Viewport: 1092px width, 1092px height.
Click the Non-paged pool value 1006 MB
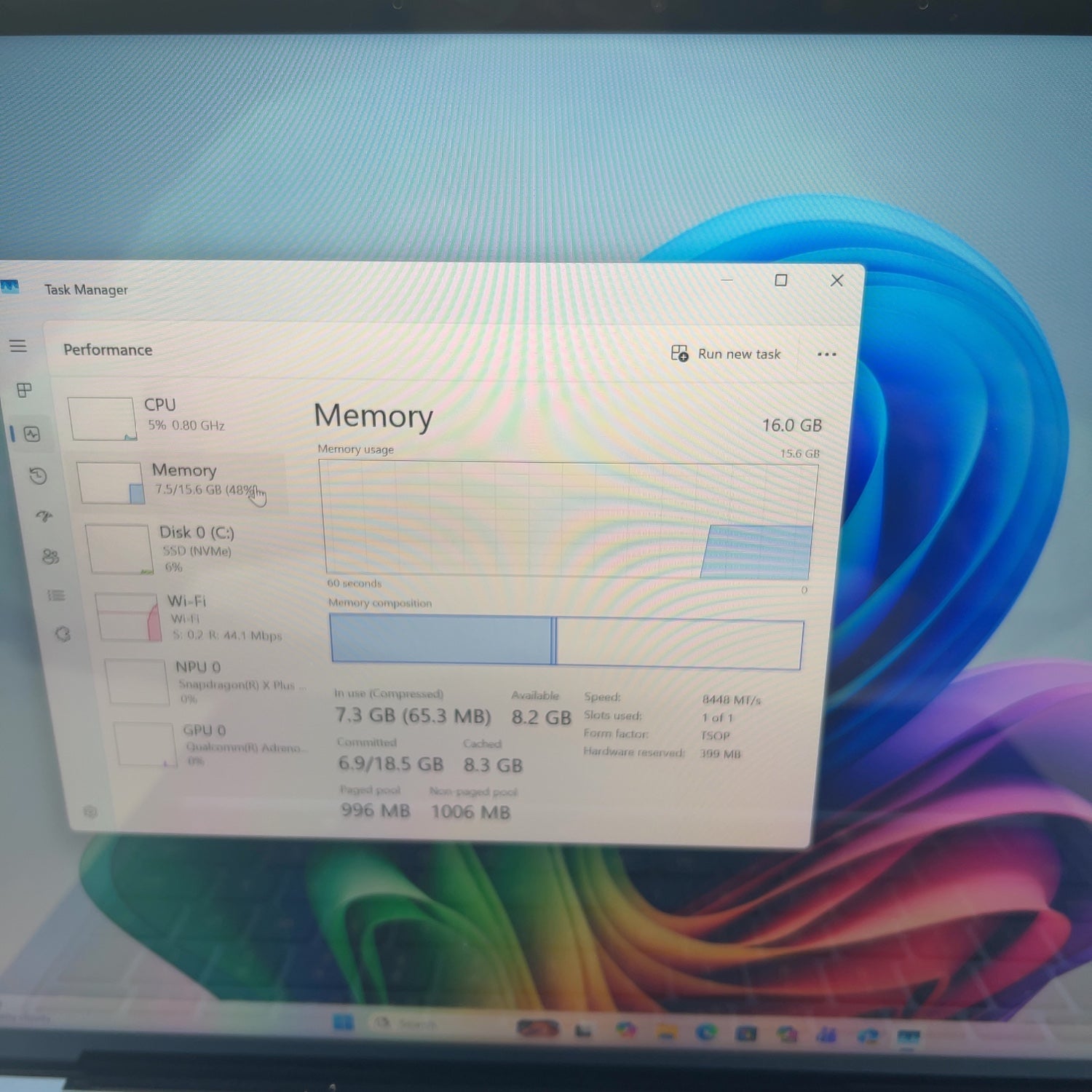pyautogui.click(x=470, y=812)
